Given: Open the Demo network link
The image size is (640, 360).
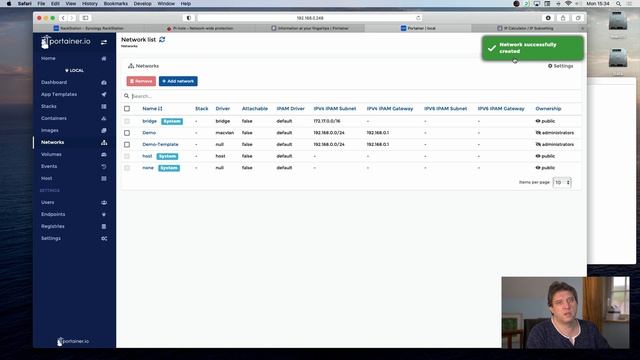Looking at the screenshot, I should click(x=149, y=133).
